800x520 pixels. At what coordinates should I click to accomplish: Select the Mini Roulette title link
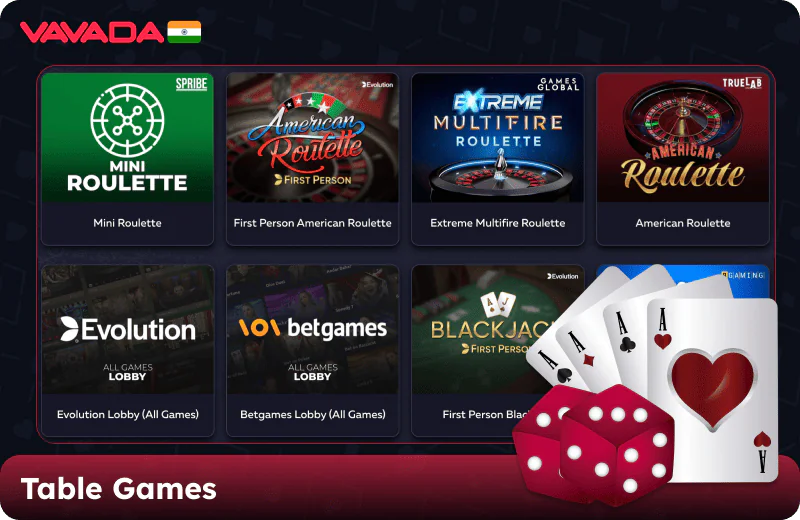pyautogui.click(x=128, y=223)
